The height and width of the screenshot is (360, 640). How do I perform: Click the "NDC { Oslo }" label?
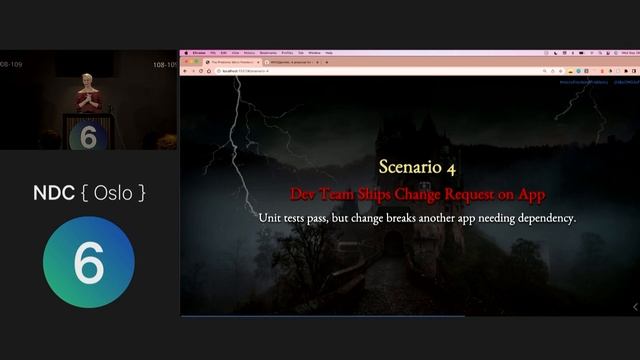(89, 193)
